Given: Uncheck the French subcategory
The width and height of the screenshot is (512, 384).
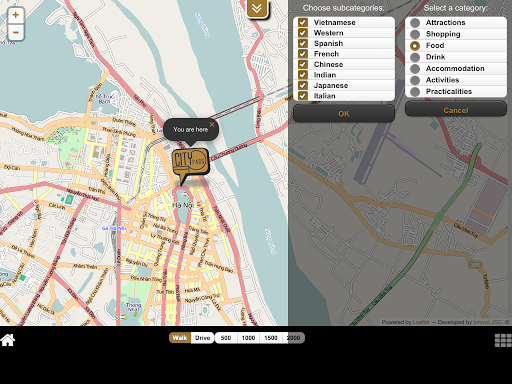Looking at the screenshot, I should 303,54.
